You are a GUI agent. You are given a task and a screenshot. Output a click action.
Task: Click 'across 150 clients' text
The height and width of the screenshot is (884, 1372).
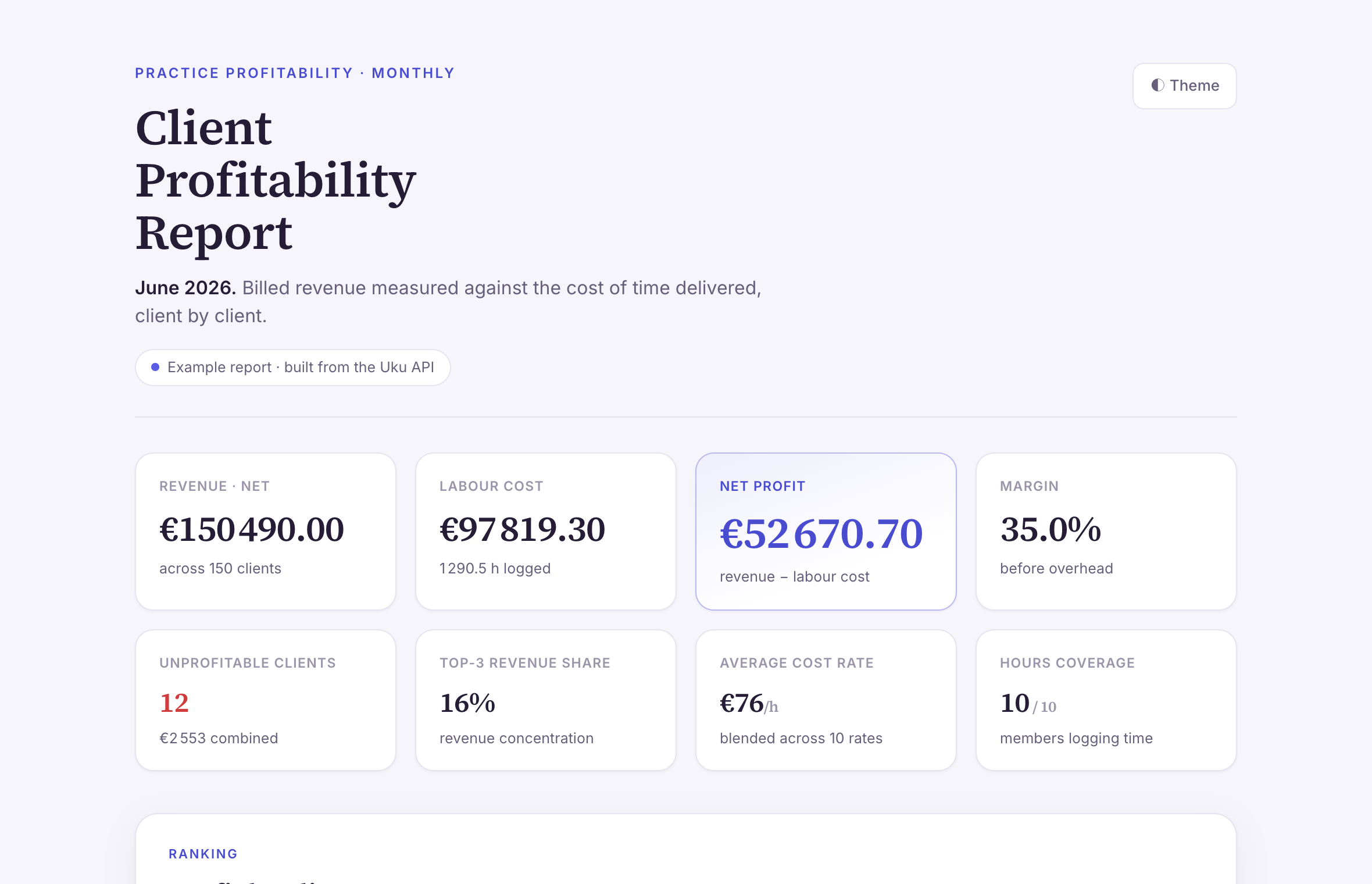tap(220, 568)
